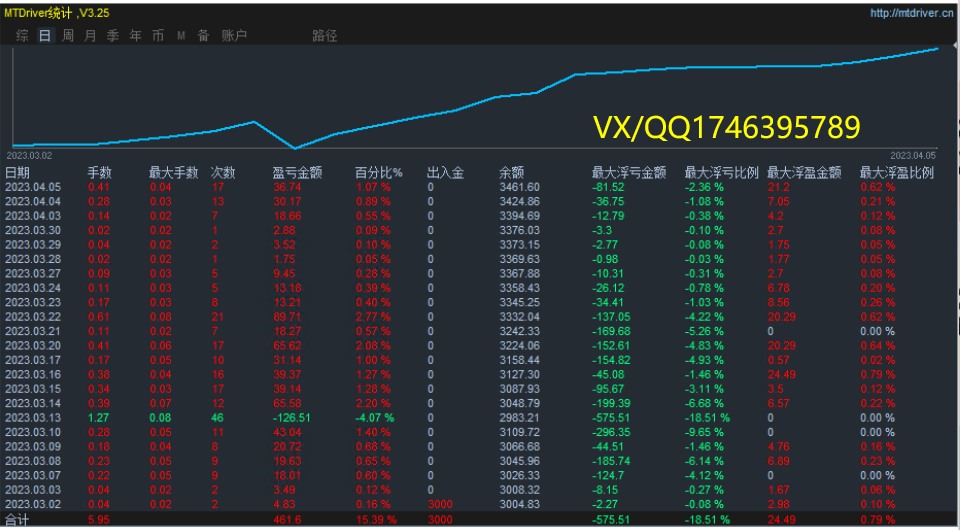Select the 2023.03.22 date cell
Screen dimensions: 960x530
[33, 317]
